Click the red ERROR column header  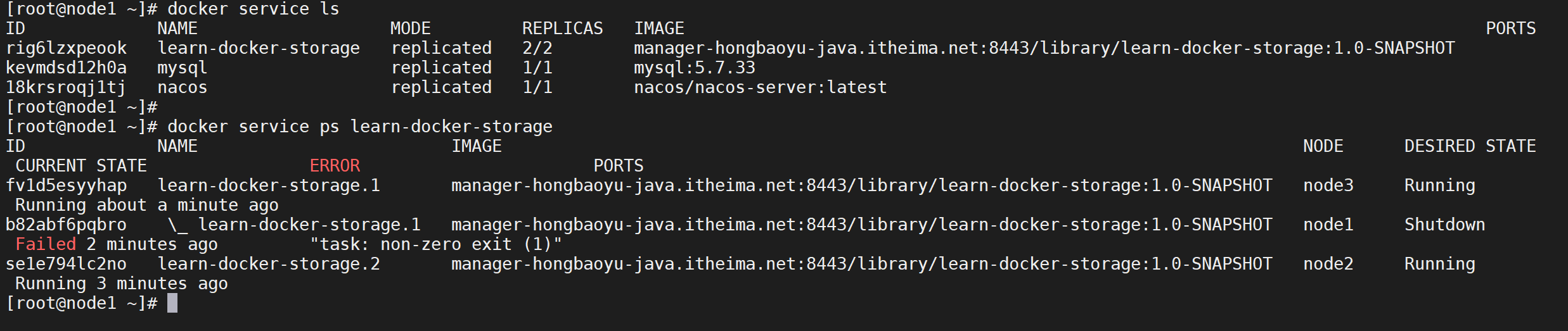click(x=335, y=166)
